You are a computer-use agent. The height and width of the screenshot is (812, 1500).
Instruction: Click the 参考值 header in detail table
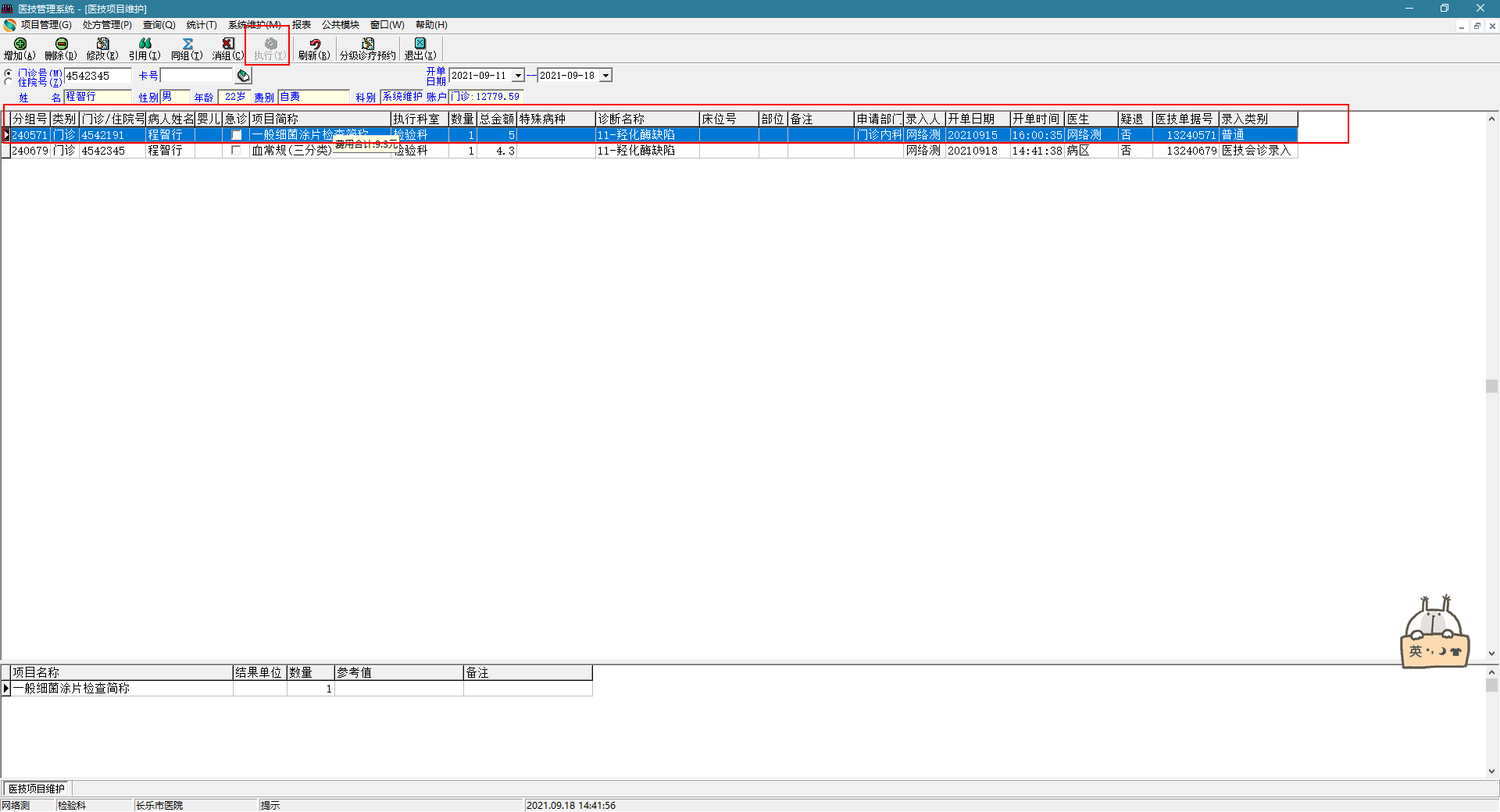pyautogui.click(x=399, y=673)
